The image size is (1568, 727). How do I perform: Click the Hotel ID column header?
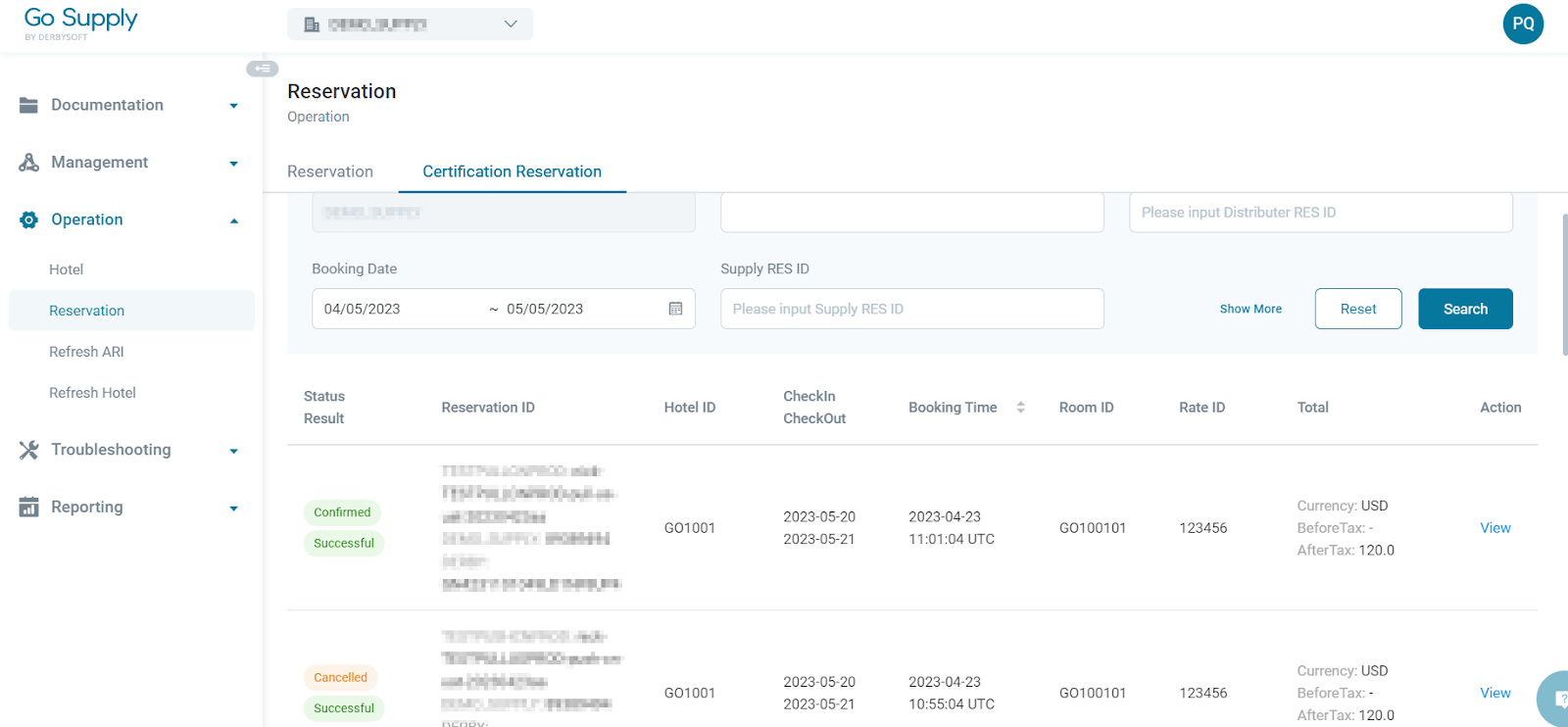point(690,408)
